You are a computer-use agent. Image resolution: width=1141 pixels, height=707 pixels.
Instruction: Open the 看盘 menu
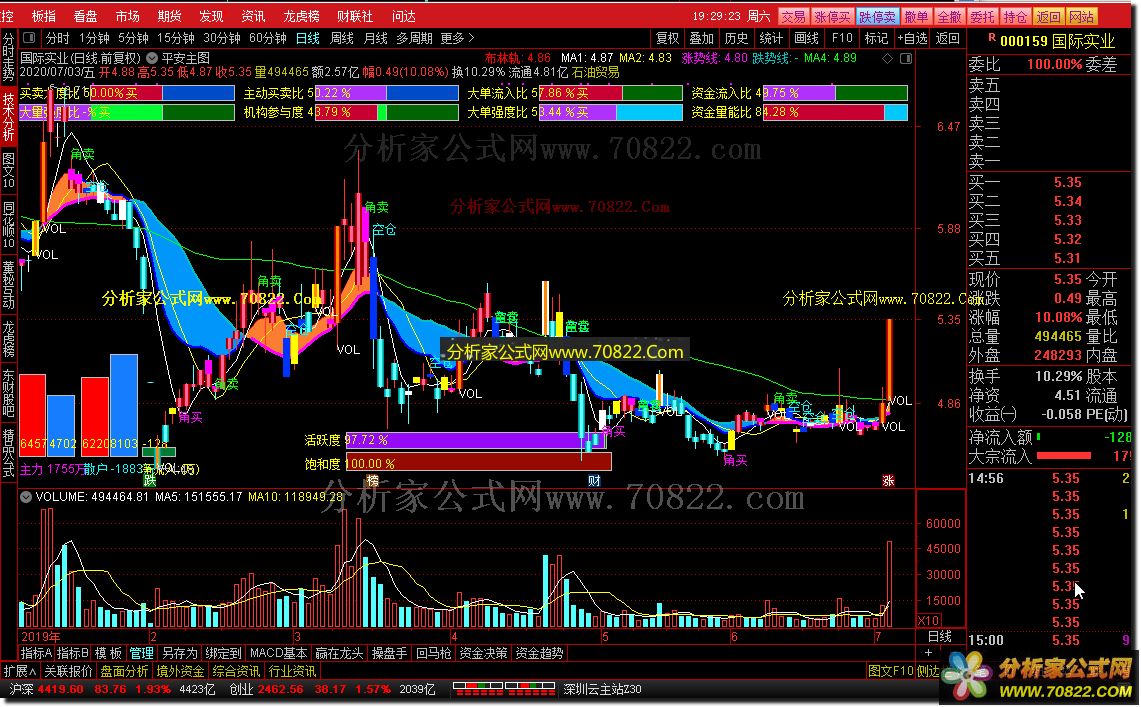(85, 16)
